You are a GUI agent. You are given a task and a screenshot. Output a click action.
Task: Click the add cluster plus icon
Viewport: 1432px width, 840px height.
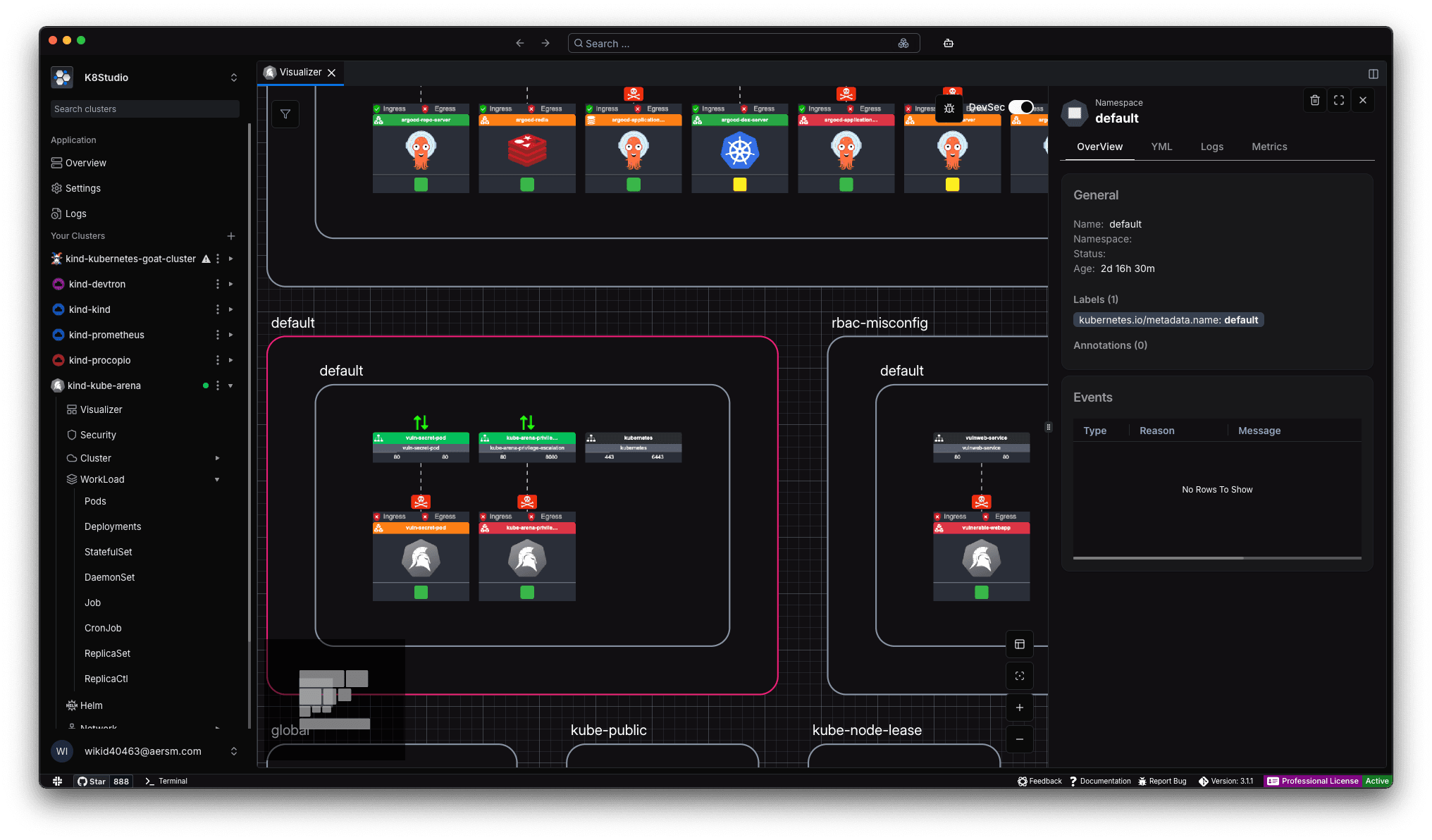point(231,236)
